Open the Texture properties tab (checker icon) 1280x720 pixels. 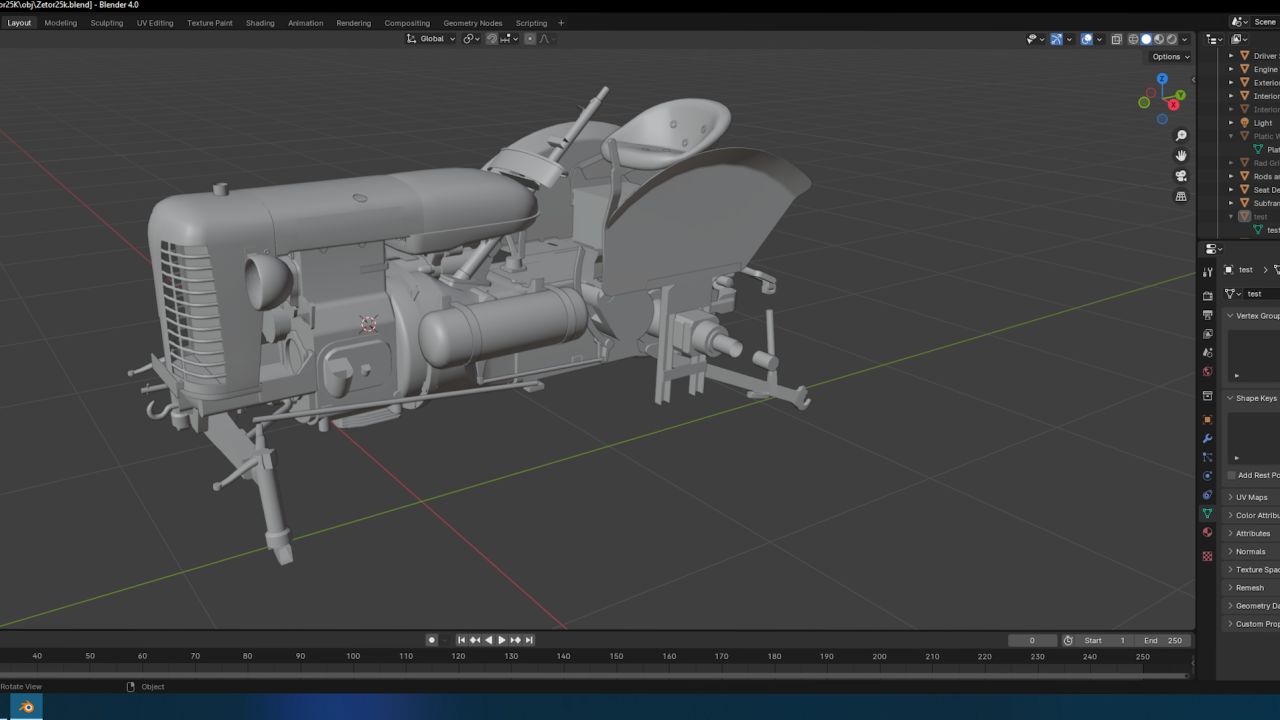[1208, 556]
